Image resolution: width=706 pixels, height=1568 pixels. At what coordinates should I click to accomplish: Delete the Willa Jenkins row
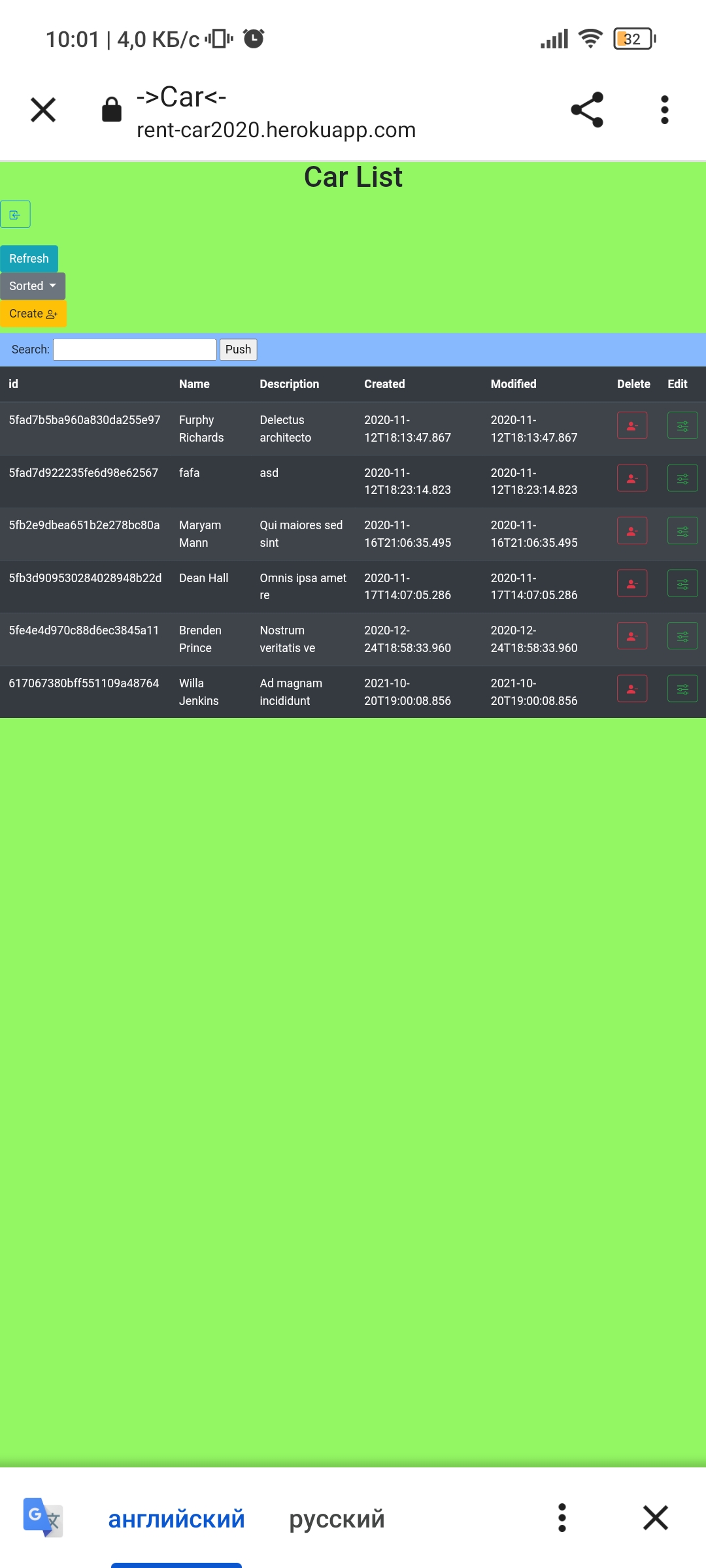pos(632,689)
